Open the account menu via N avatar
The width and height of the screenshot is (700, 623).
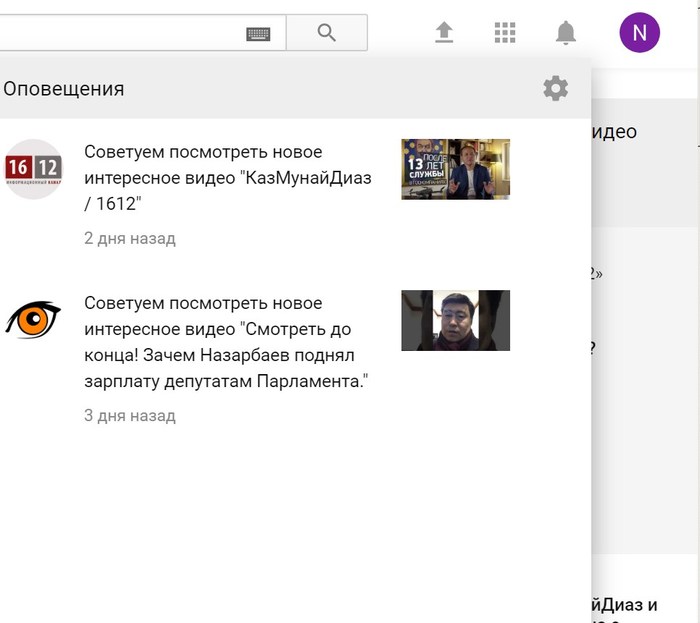639,33
